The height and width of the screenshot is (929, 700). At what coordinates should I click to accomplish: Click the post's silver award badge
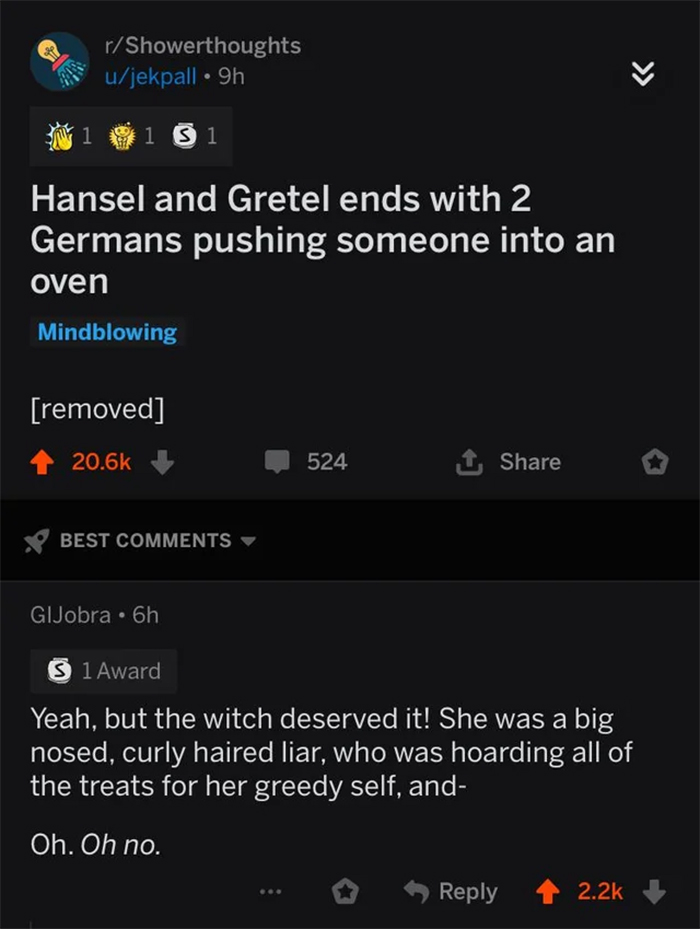[x=186, y=137]
